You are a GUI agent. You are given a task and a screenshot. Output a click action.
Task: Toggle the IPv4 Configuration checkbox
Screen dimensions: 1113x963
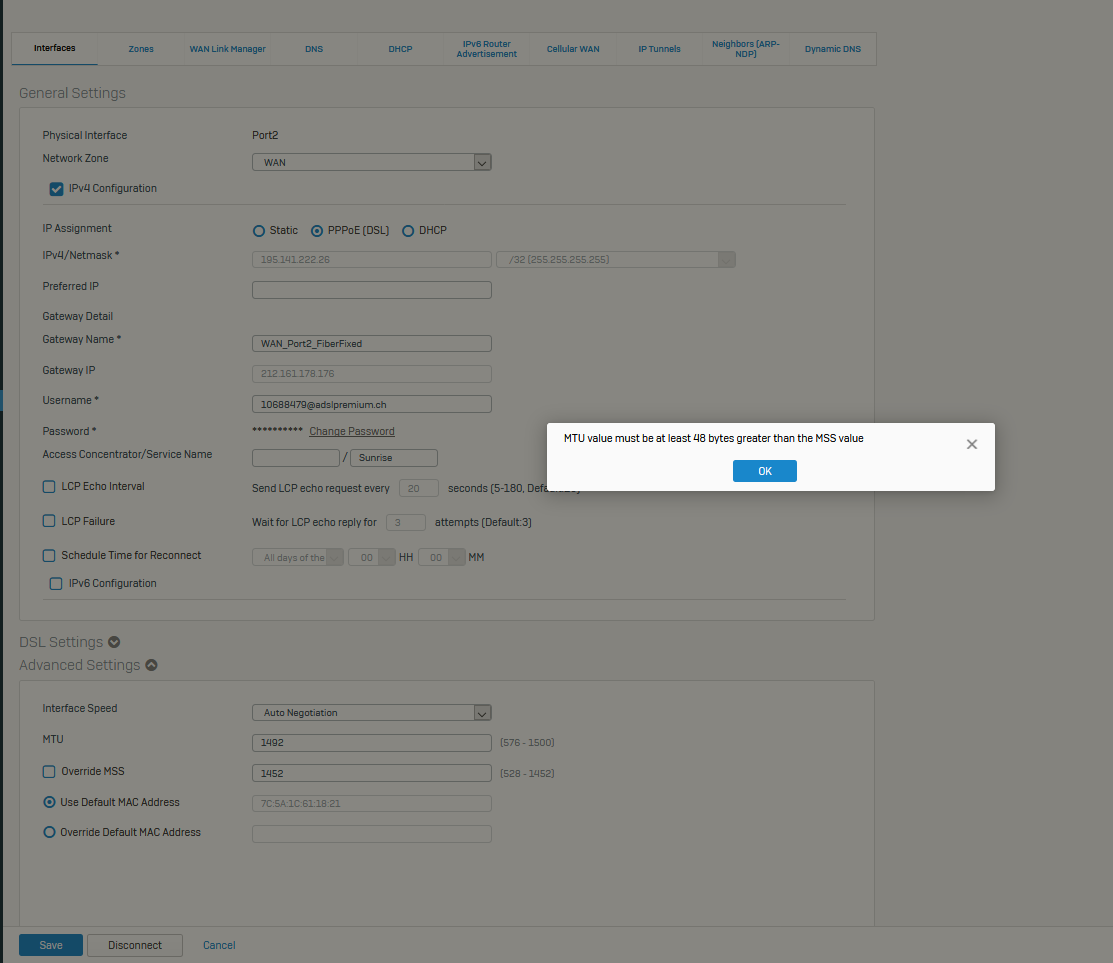pos(57,188)
